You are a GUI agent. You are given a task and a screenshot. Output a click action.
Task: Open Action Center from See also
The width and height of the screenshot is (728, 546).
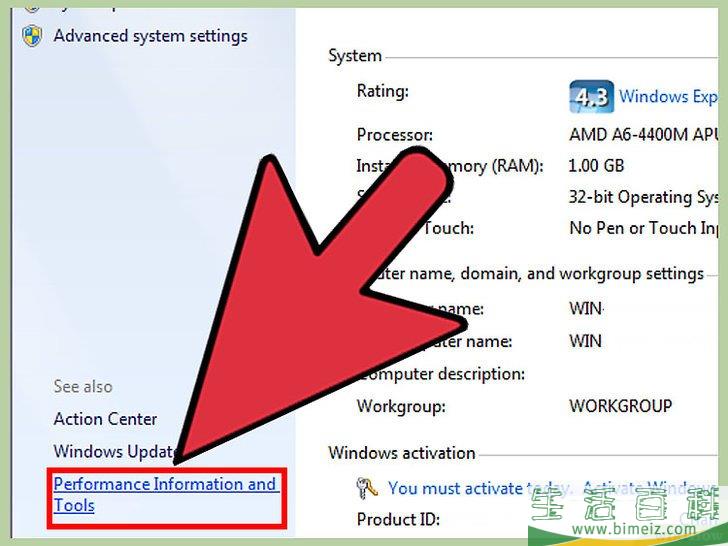point(105,419)
